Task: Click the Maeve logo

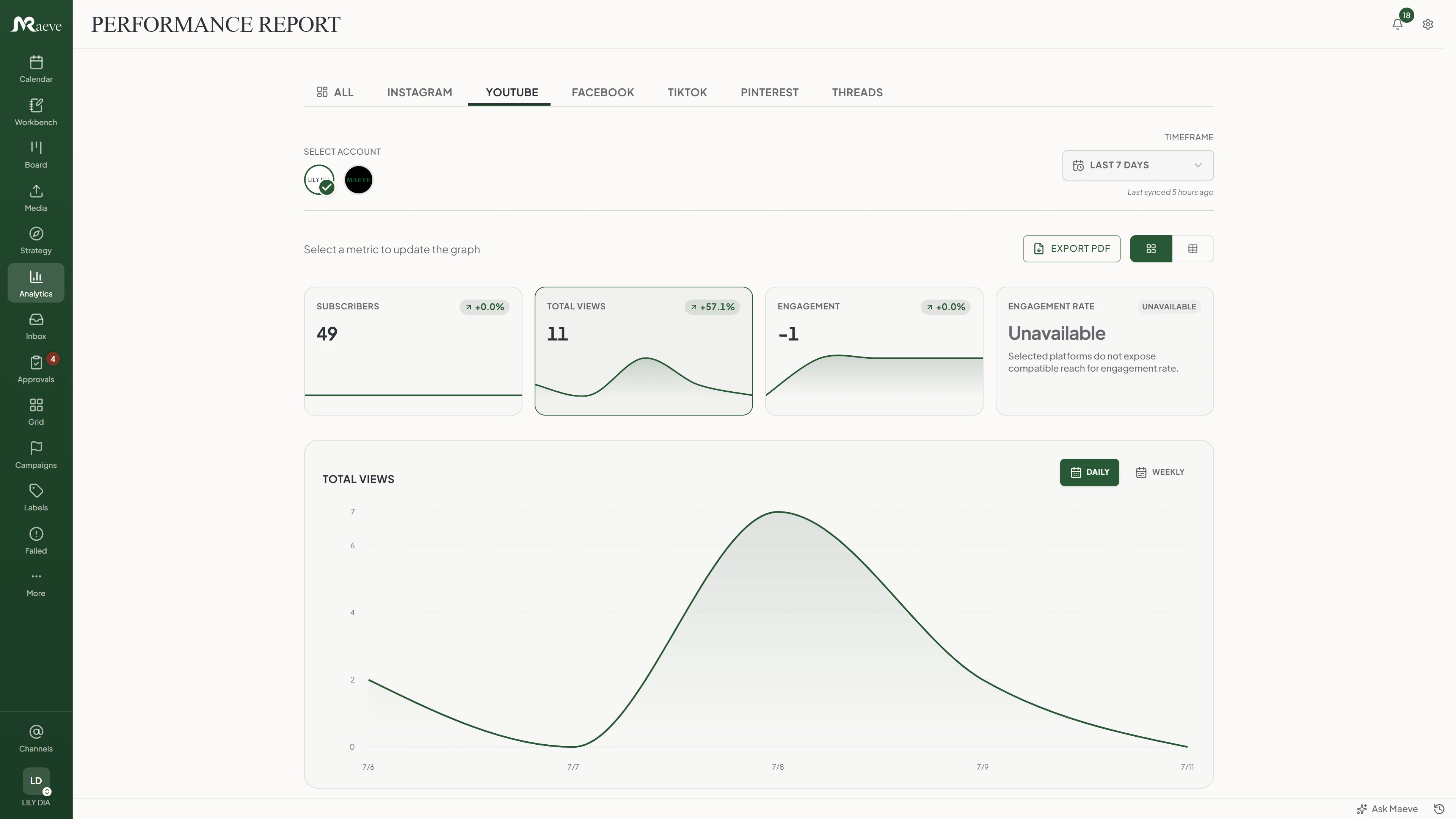Action: pyautogui.click(x=36, y=24)
